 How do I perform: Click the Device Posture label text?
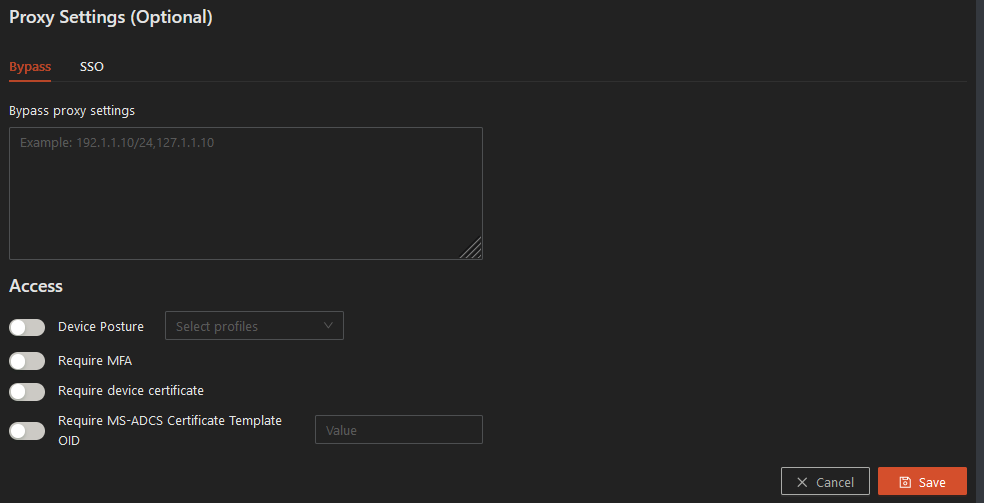click(x=101, y=327)
